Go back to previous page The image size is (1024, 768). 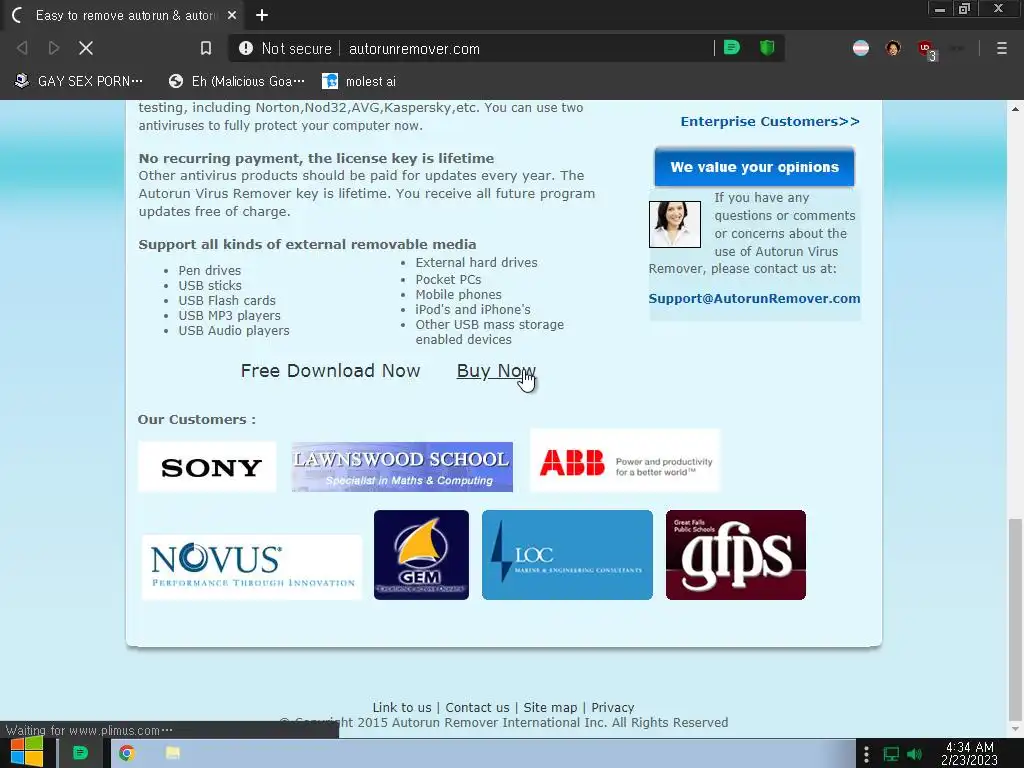[22, 48]
